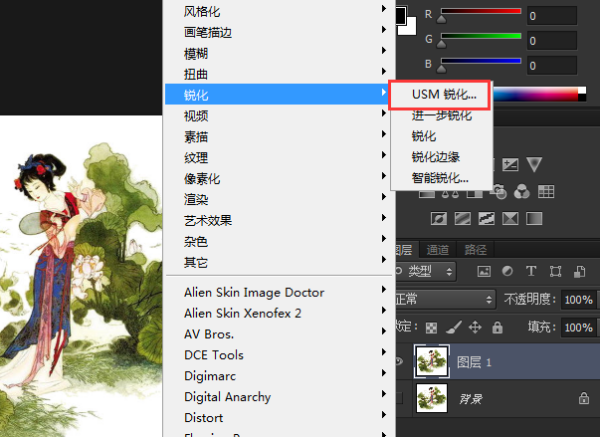Add a Selective Color adjustment (crossed square)
The width and height of the screenshot is (600, 437).
510,218
